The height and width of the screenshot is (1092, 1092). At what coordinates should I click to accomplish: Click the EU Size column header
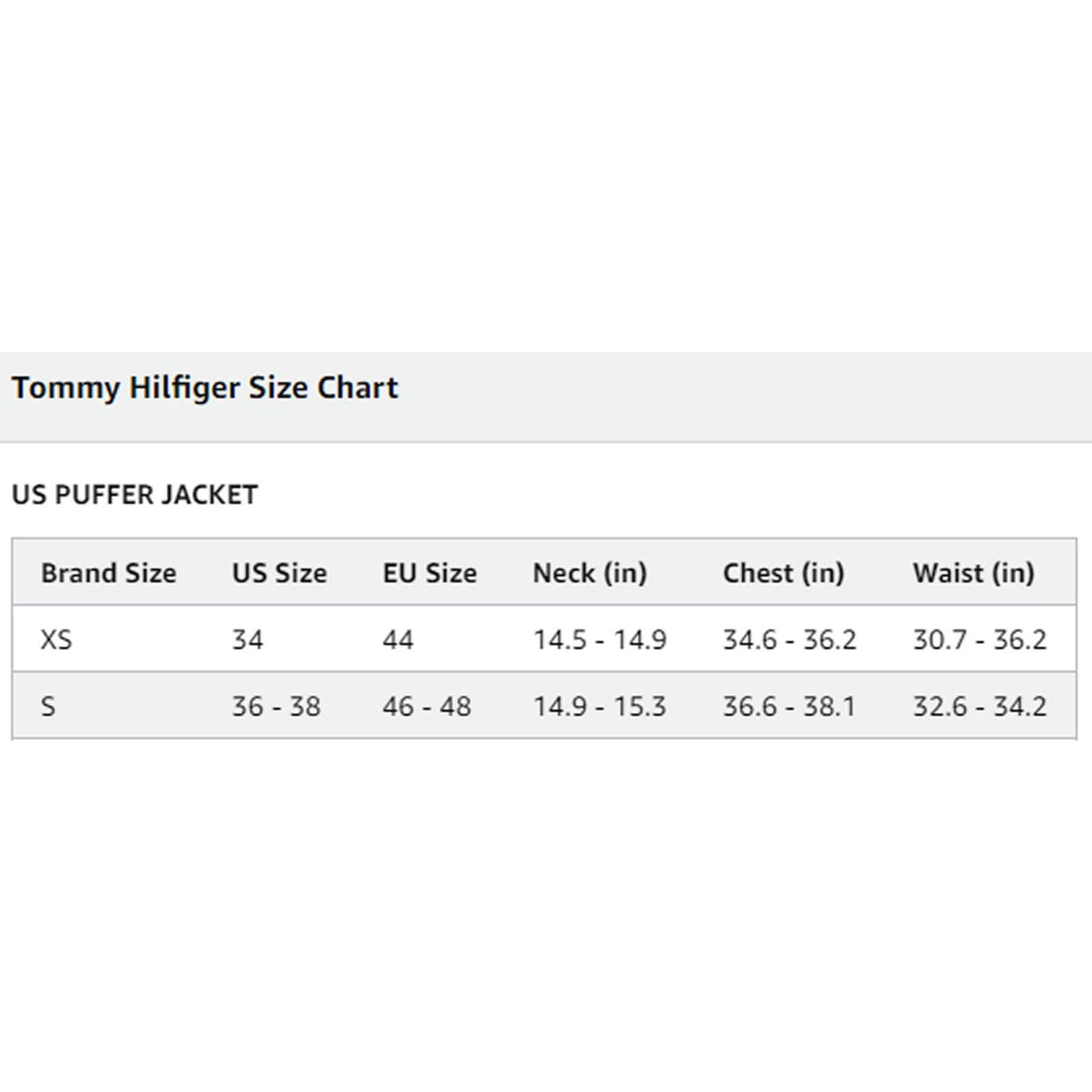(430, 574)
